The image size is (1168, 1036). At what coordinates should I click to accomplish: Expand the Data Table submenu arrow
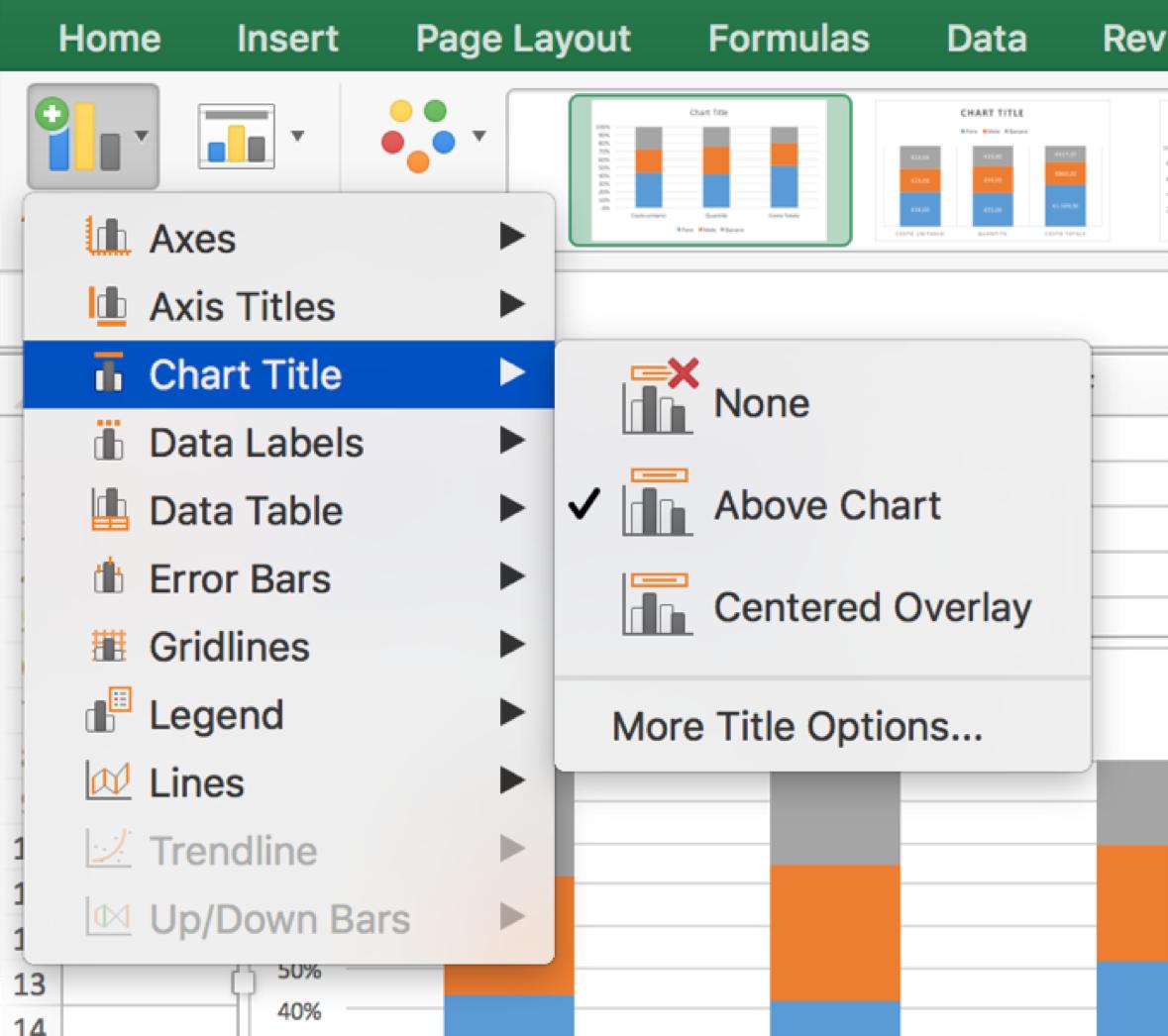(x=511, y=510)
